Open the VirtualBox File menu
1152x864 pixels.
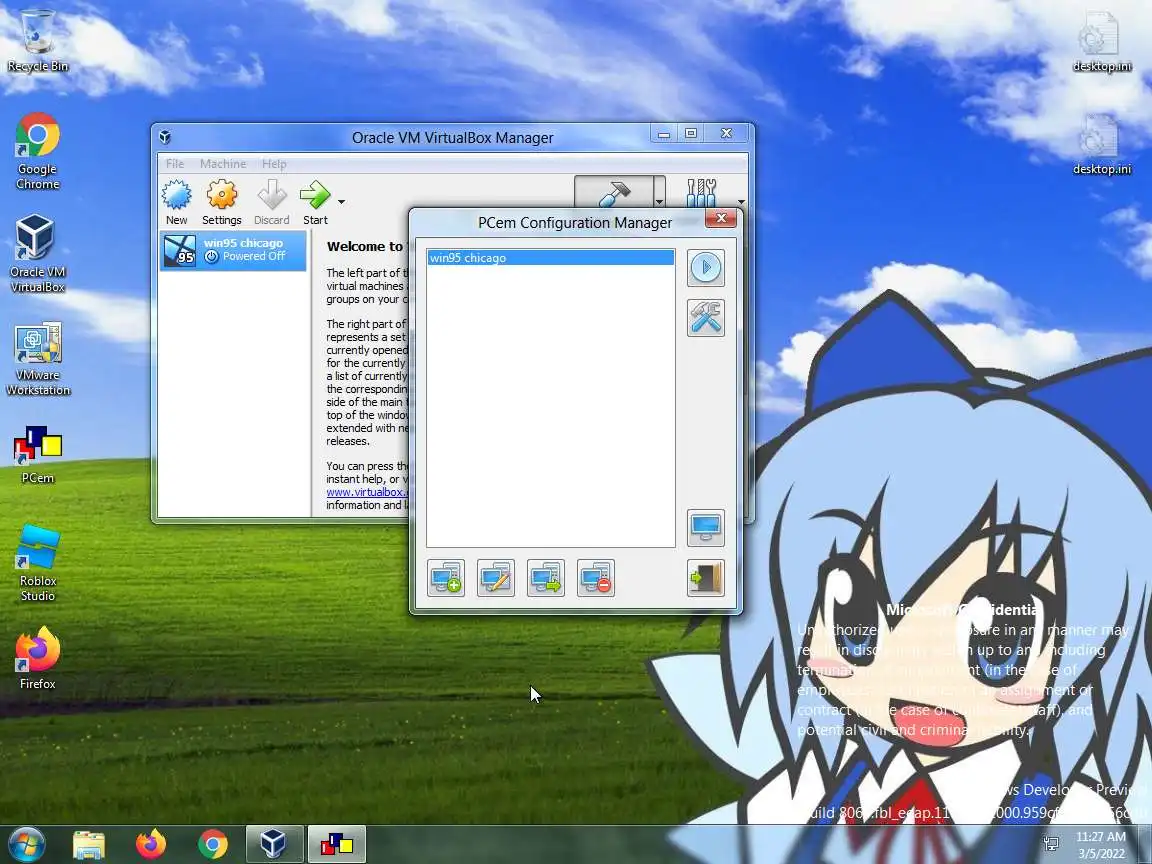pos(175,164)
